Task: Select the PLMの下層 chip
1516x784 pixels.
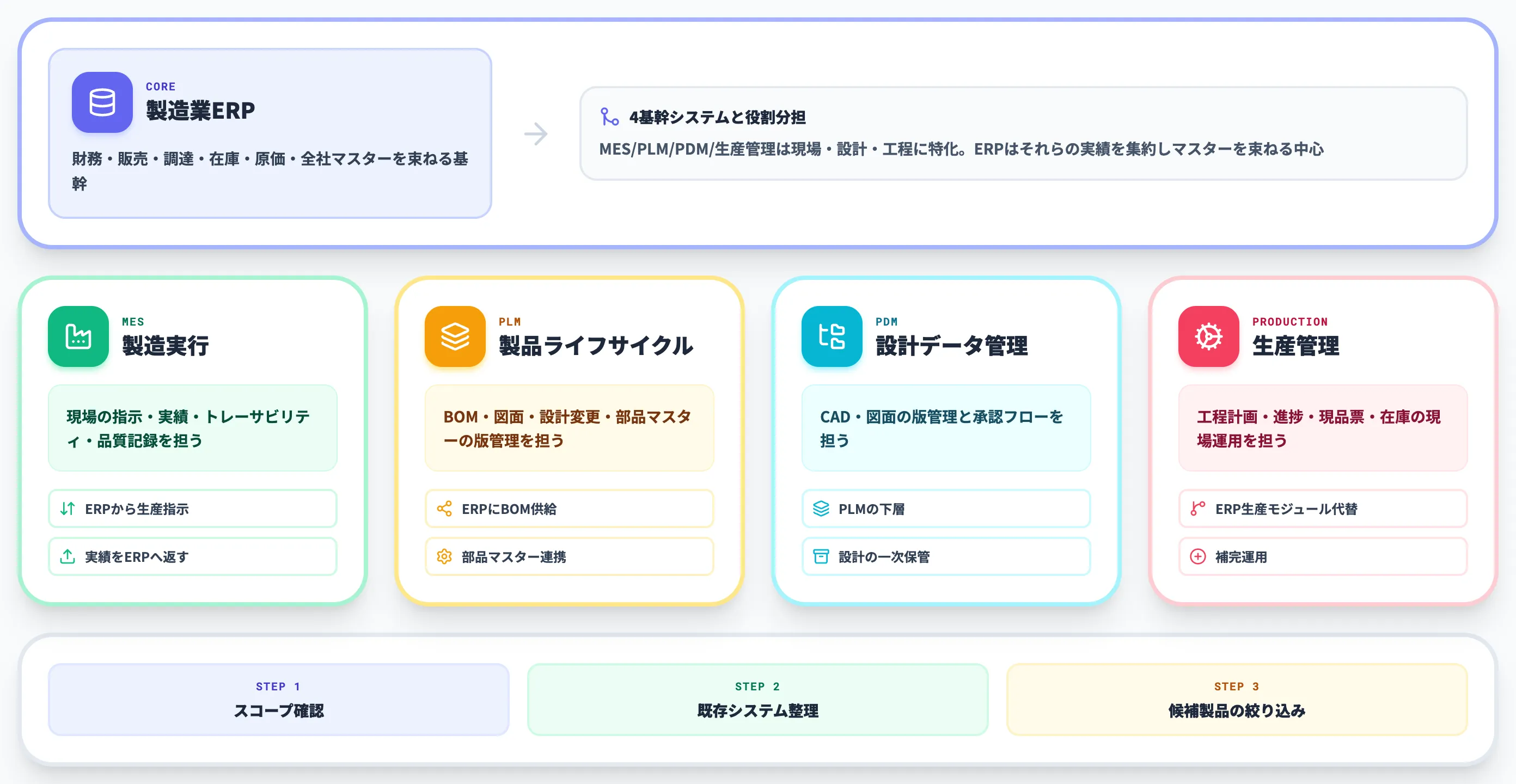Action: pos(946,509)
